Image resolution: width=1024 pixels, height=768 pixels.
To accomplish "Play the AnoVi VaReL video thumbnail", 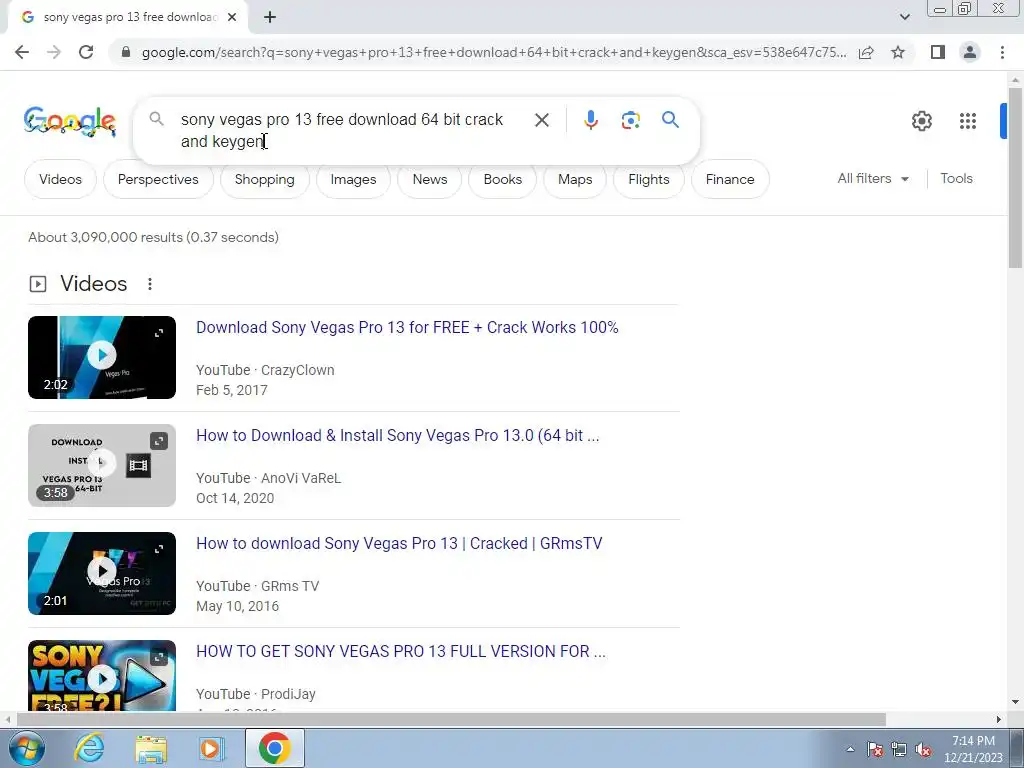I will (x=102, y=464).
